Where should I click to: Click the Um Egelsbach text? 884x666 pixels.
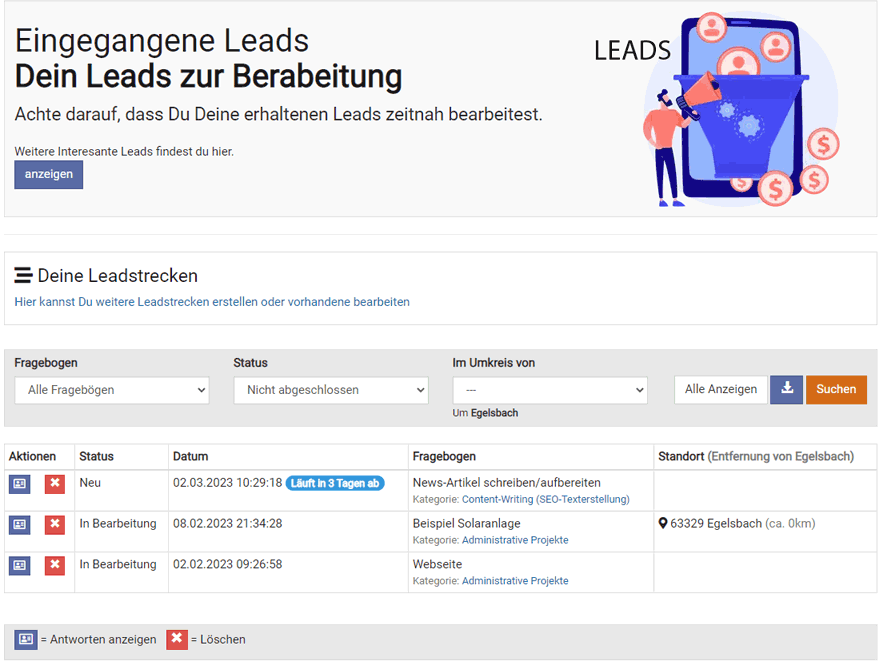pyautogui.click(x=485, y=413)
